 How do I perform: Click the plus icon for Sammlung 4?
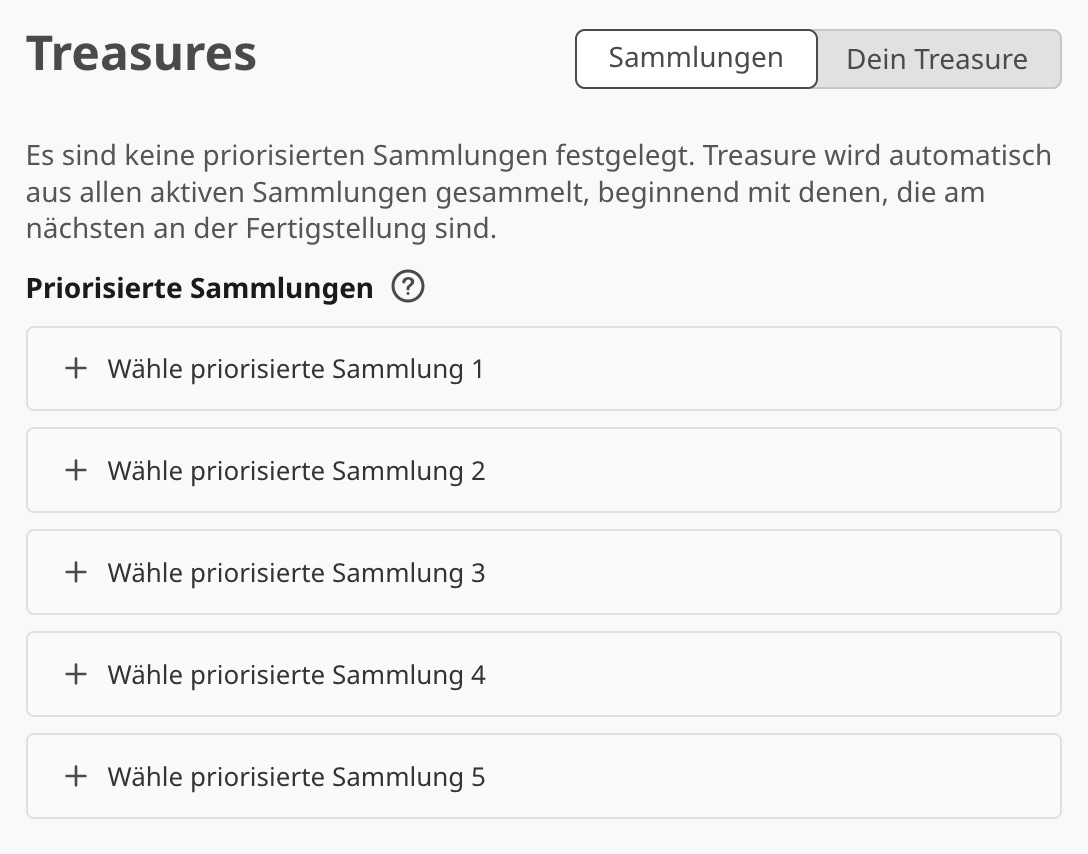76,675
